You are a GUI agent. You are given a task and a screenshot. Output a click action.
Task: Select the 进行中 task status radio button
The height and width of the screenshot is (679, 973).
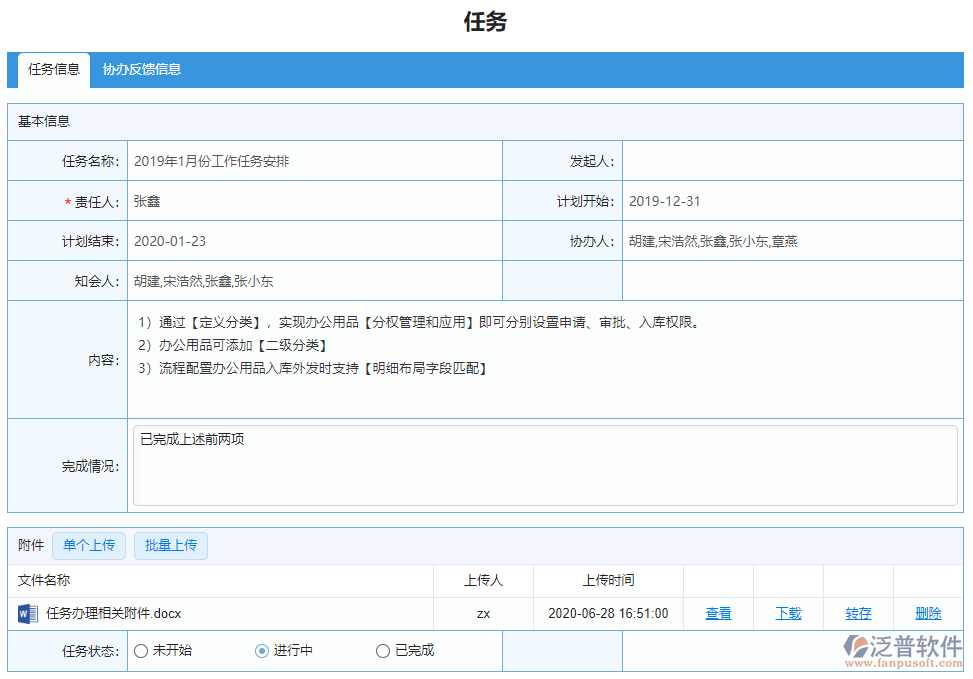coord(262,650)
